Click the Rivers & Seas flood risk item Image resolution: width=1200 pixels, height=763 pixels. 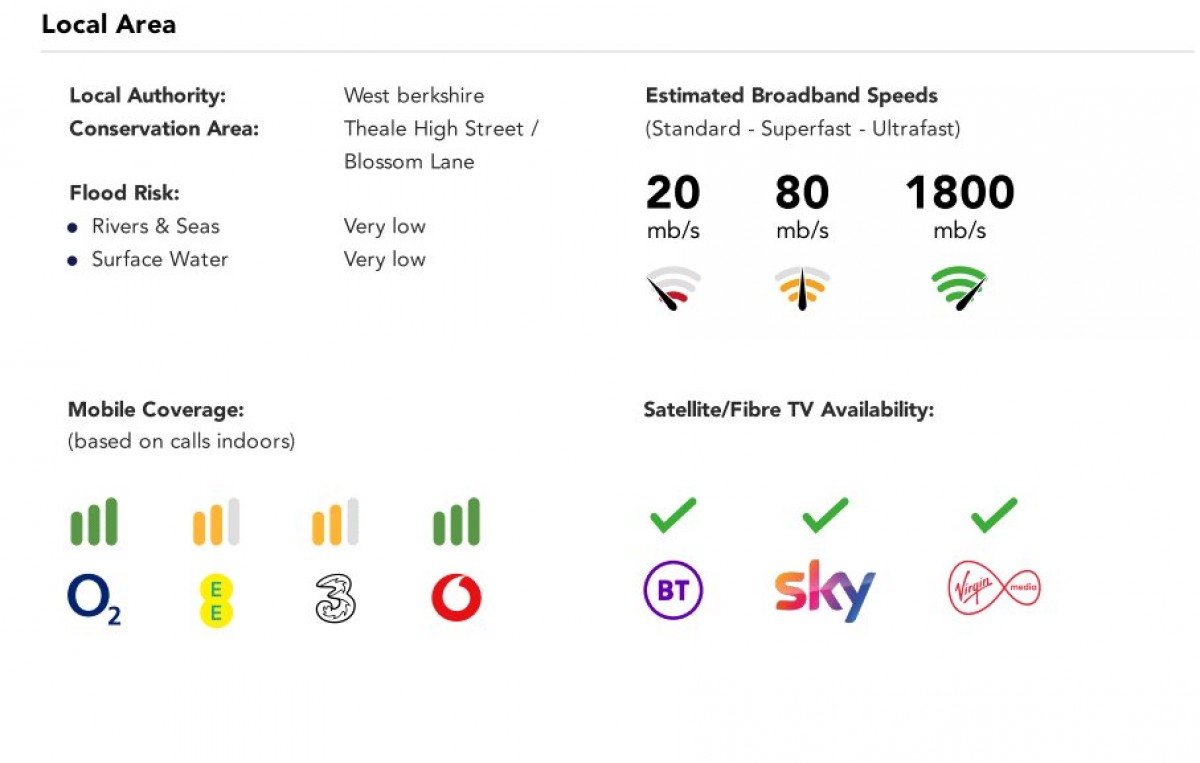coord(155,227)
